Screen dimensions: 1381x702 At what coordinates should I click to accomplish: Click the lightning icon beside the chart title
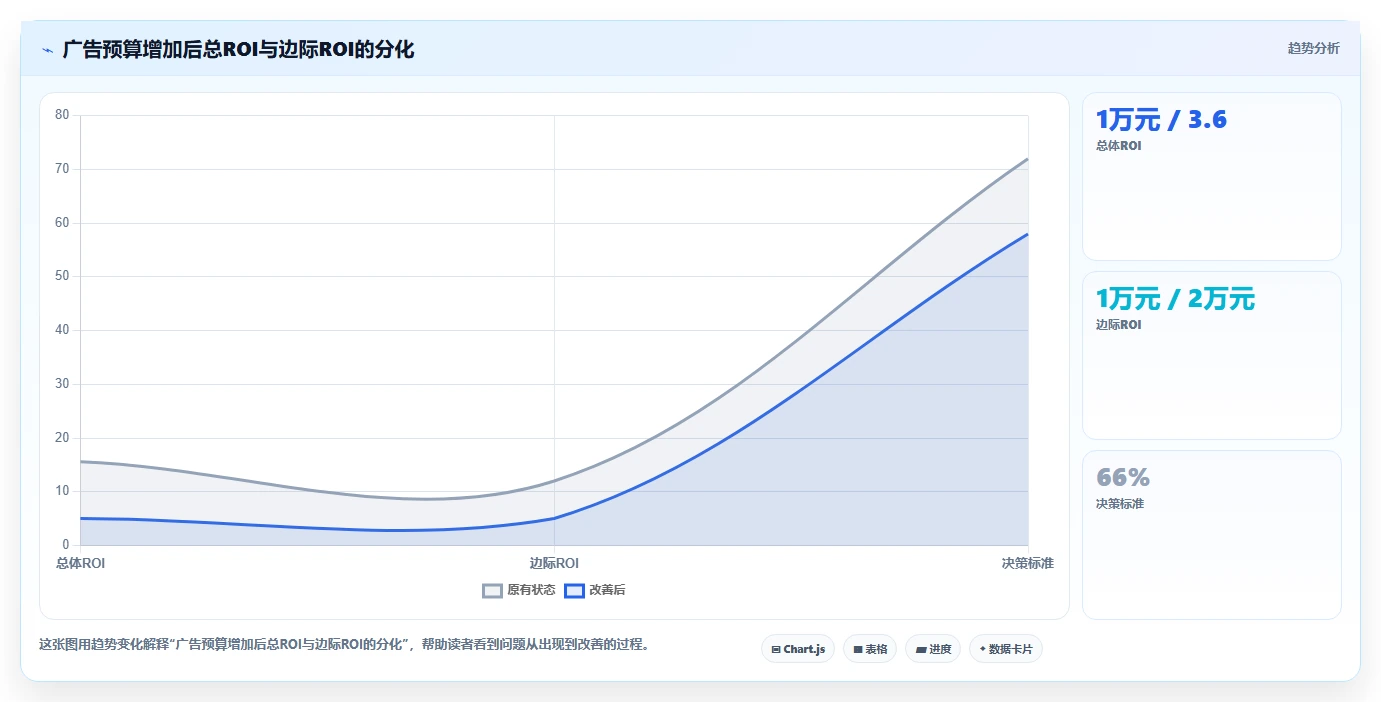(47, 50)
